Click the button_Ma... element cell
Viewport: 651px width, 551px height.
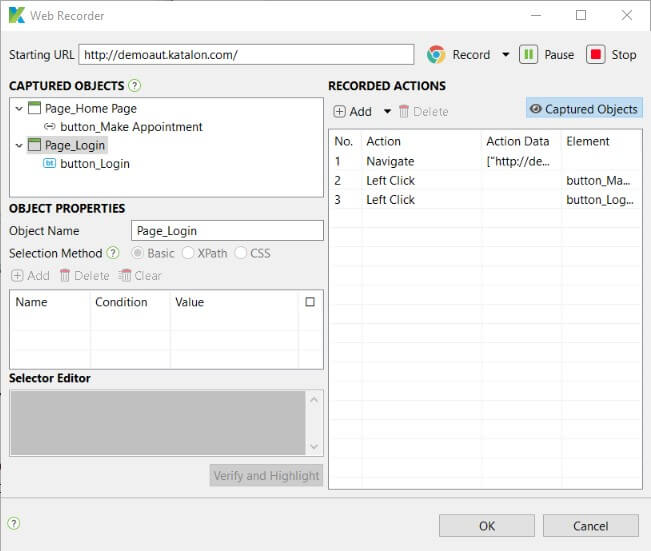click(x=598, y=180)
